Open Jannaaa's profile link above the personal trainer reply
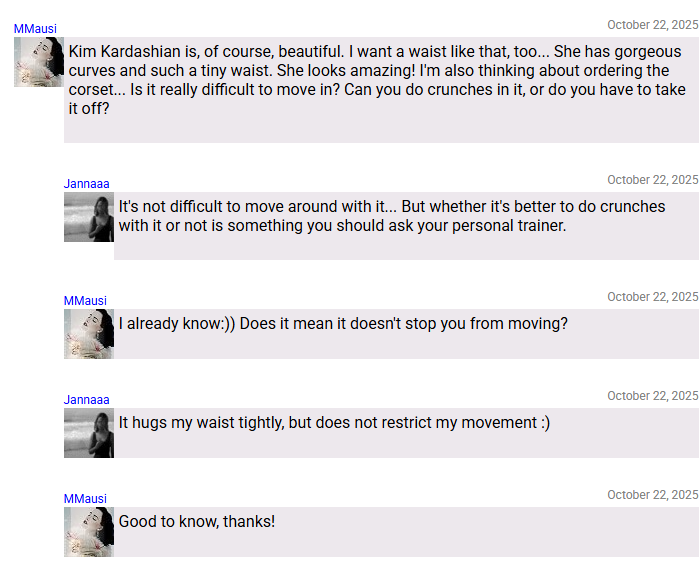The image size is (700, 570). (87, 184)
